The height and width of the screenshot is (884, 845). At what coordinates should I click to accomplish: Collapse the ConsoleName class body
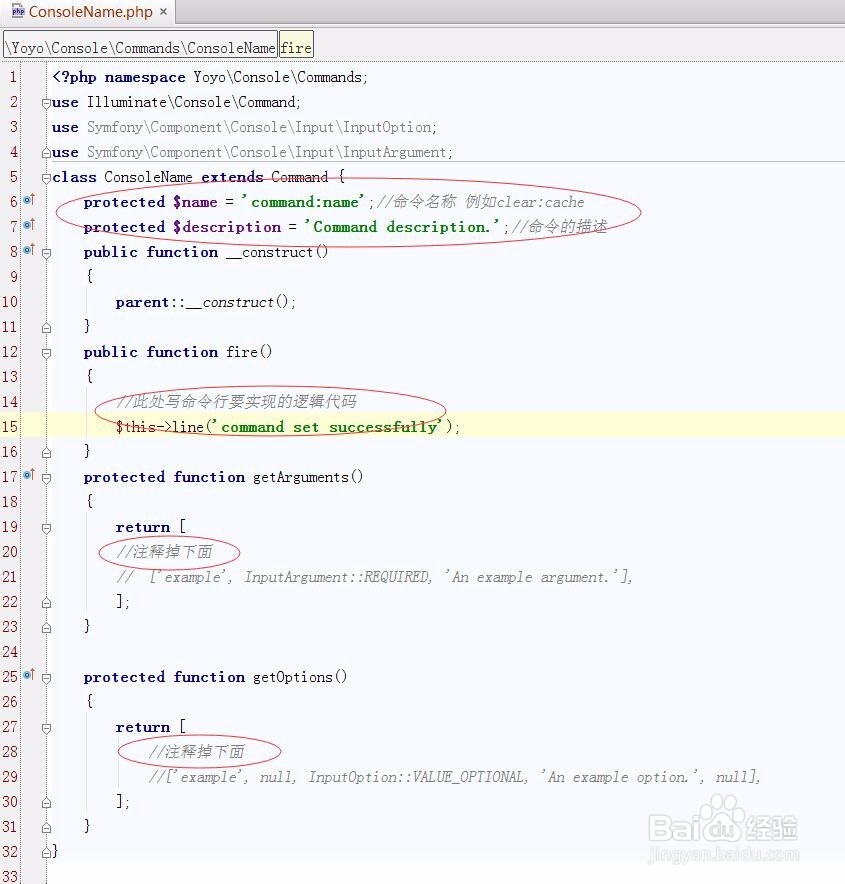coord(45,177)
